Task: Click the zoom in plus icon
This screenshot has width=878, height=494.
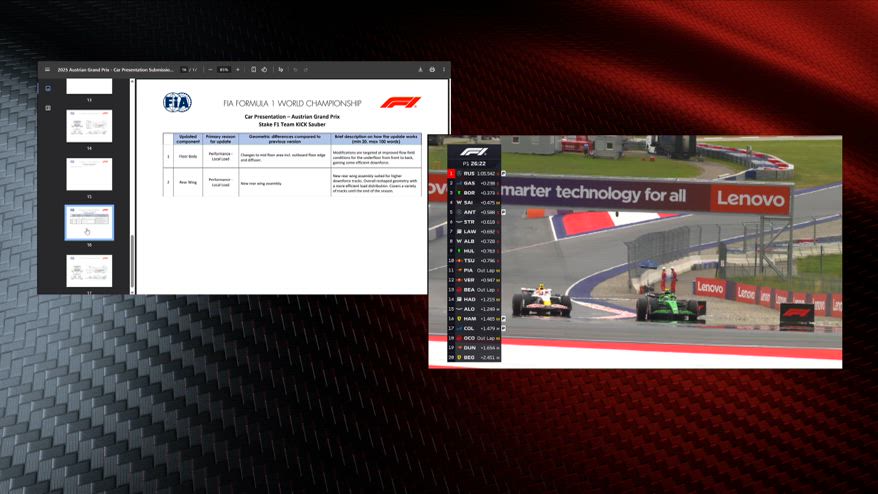Action: click(x=238, y=70)
